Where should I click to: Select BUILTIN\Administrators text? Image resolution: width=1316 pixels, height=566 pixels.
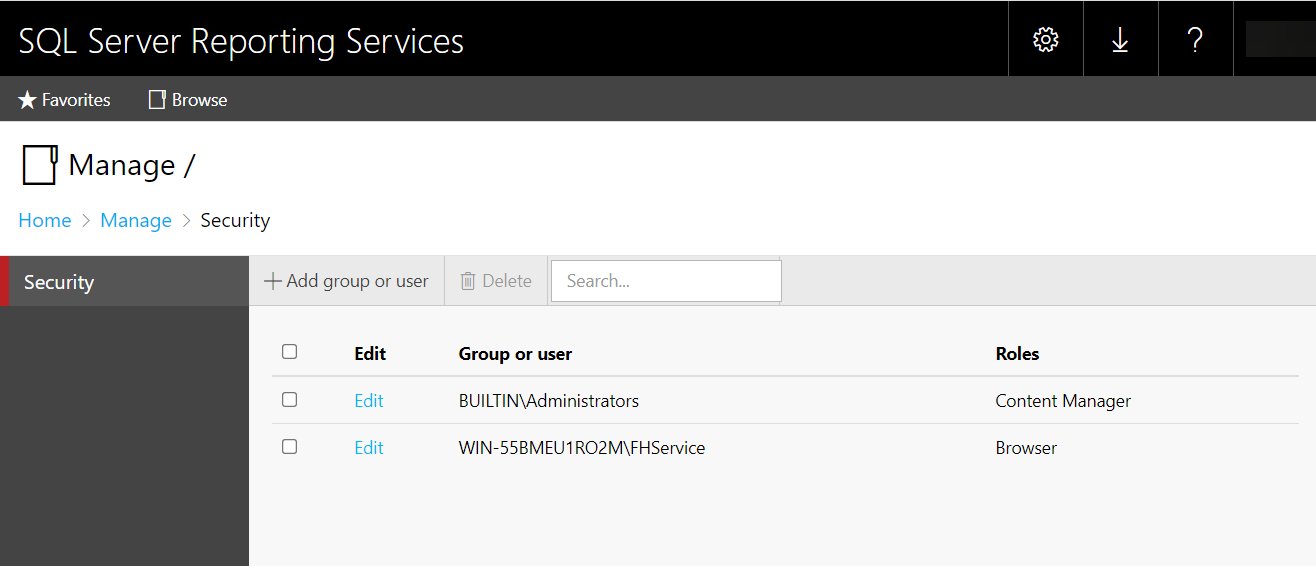549,400
